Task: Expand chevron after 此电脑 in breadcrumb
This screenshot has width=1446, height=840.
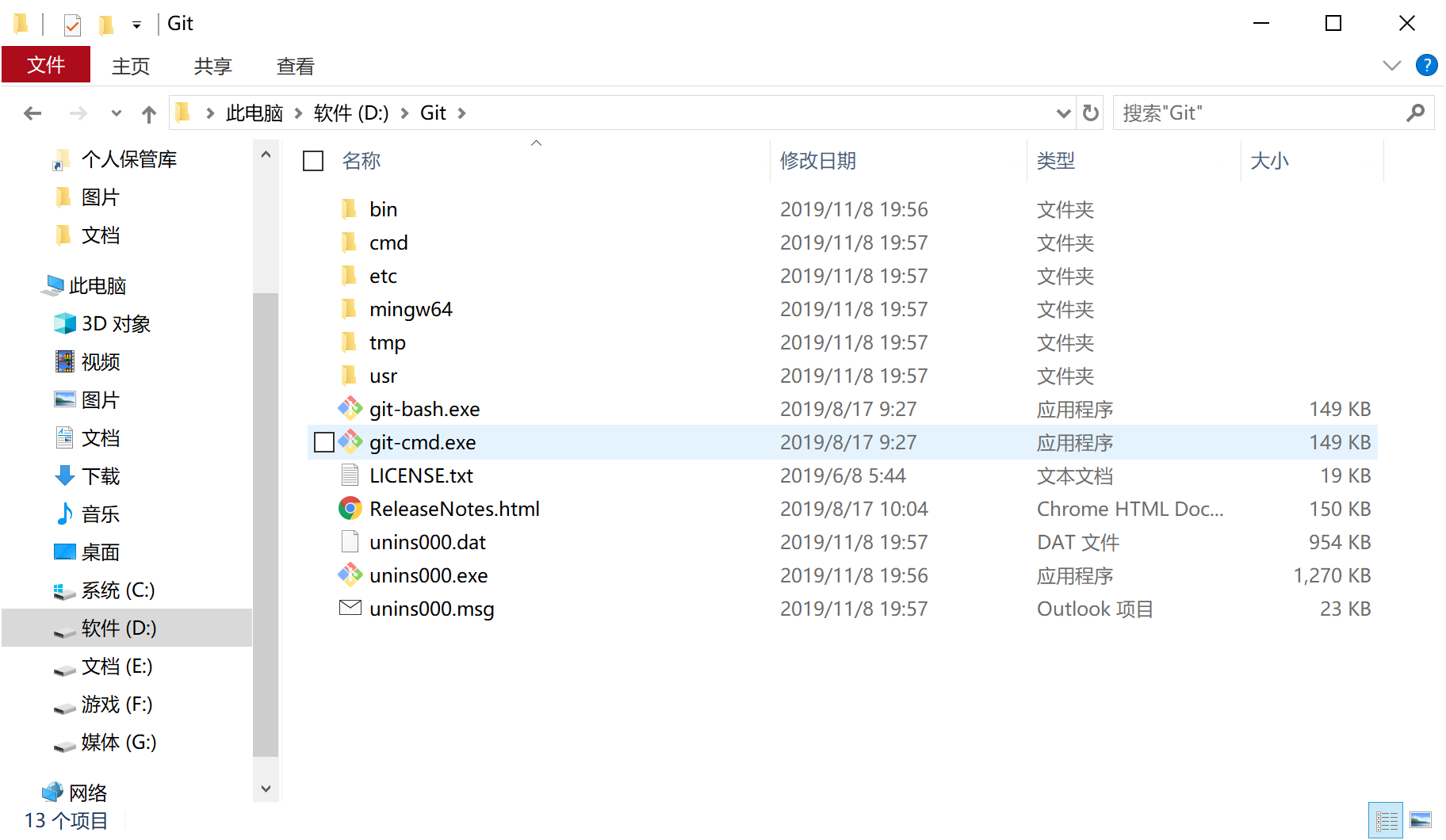Action: click(x=299, y=113)
